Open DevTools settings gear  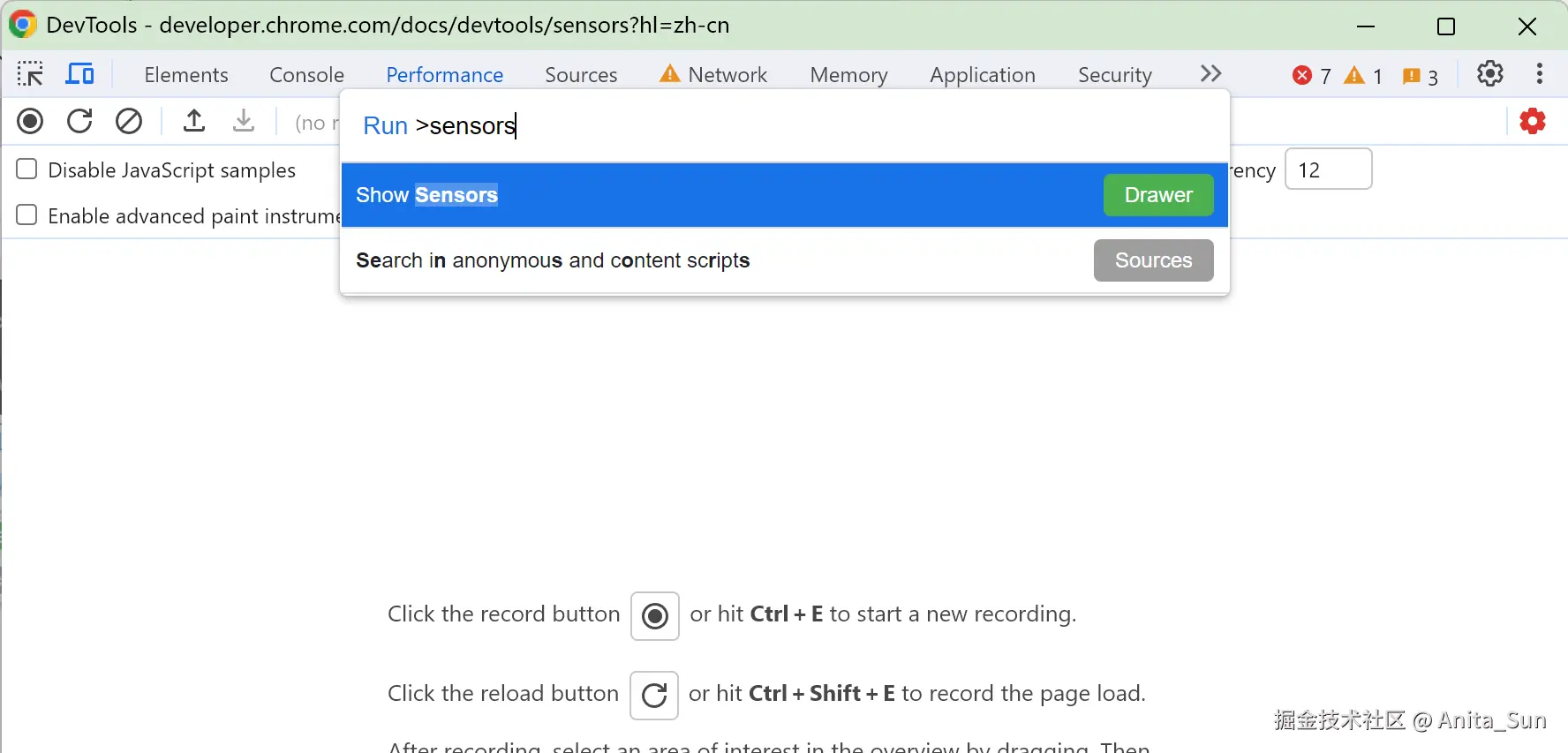[1490, 74]
